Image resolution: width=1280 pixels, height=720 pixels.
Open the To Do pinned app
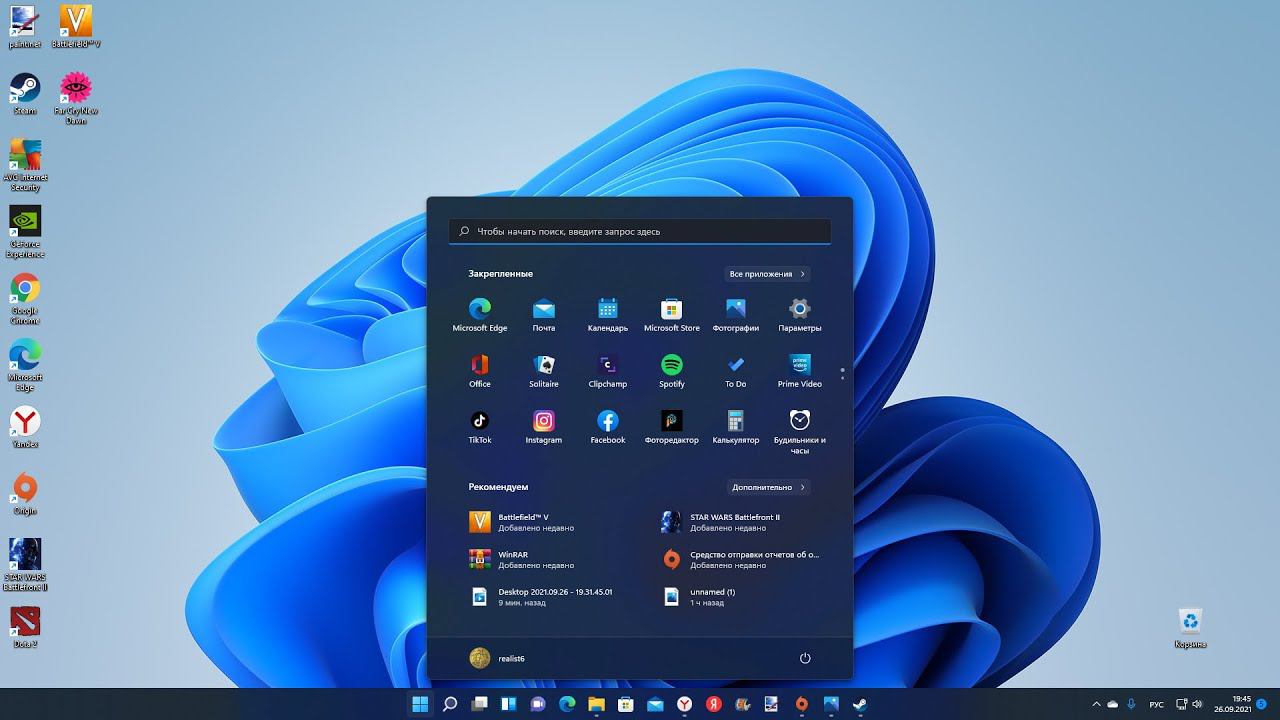736,370
